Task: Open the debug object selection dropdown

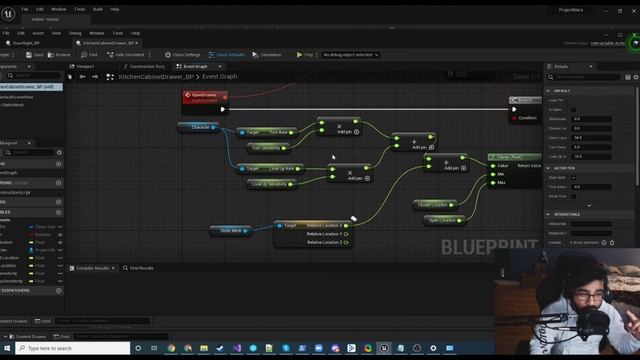Action: click(x=351, y=55)
